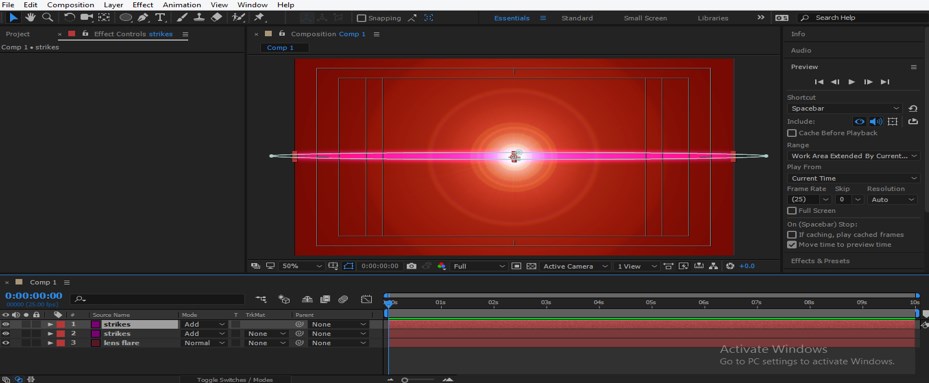Check If caching, play cached frames
Viewport: 929px width, 383px height.
(792, 235)
